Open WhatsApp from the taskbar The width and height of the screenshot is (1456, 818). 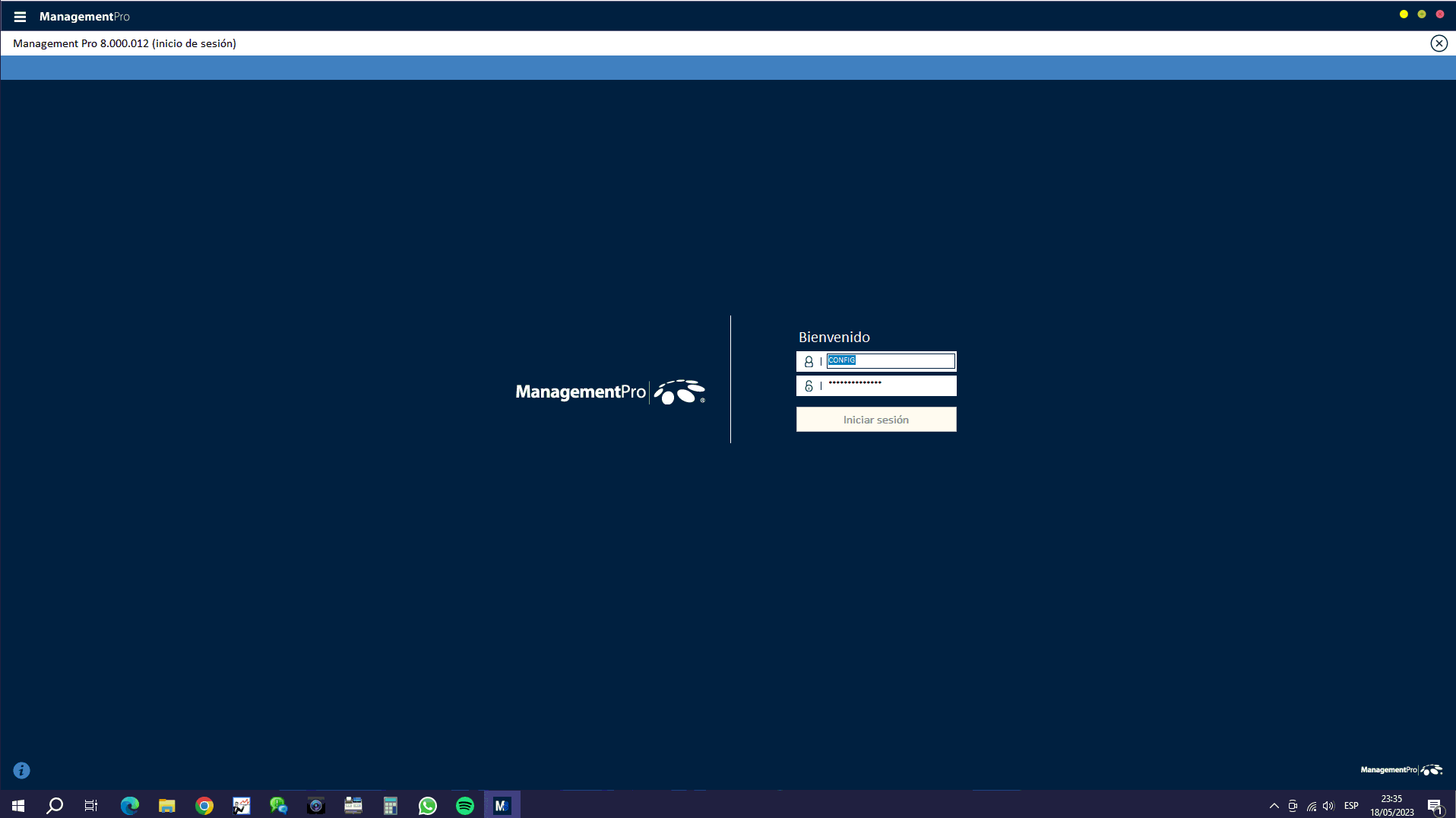point(428,806)
